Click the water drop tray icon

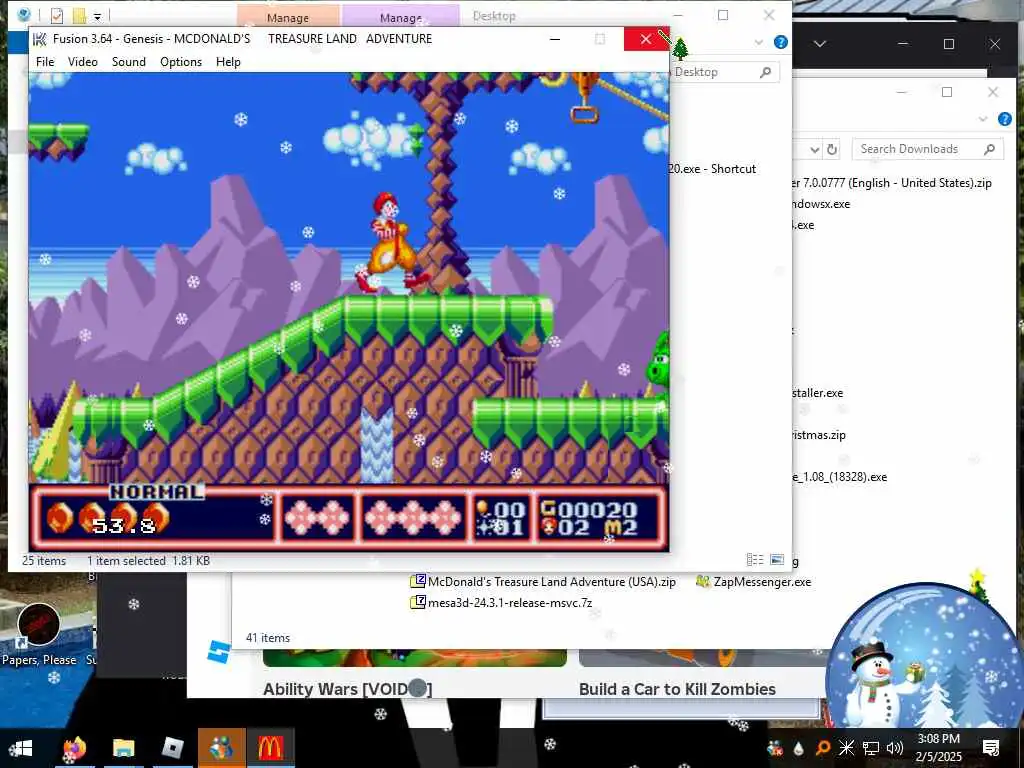click(799, 749)
